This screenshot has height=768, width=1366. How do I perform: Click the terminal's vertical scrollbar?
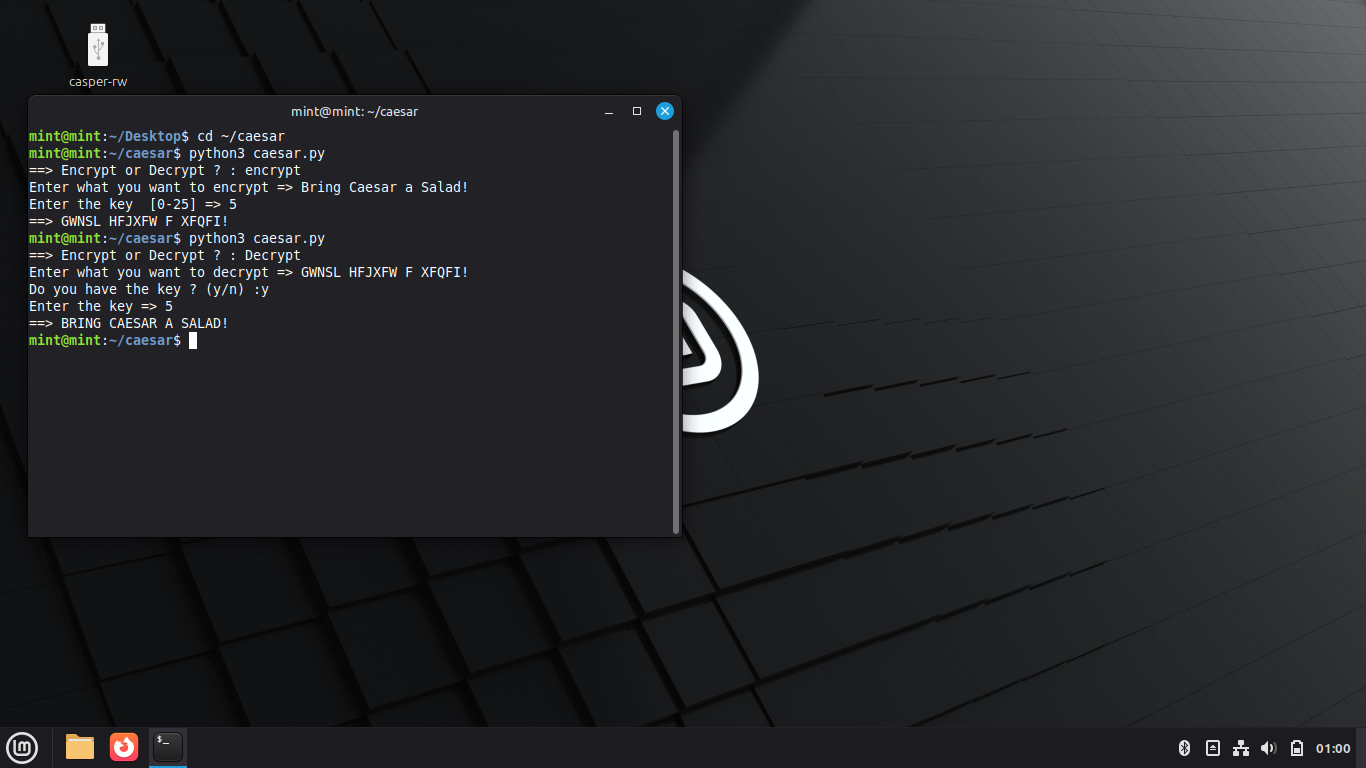676,330
